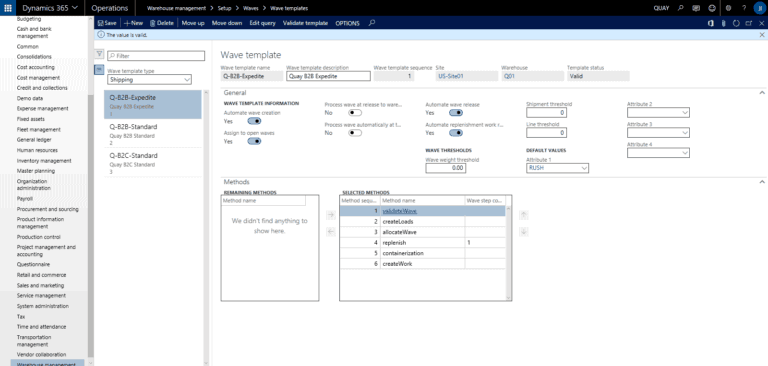Viewport: 768px width, 366px height.
Task: Move the selected method down with arrow
Action: 524,232
